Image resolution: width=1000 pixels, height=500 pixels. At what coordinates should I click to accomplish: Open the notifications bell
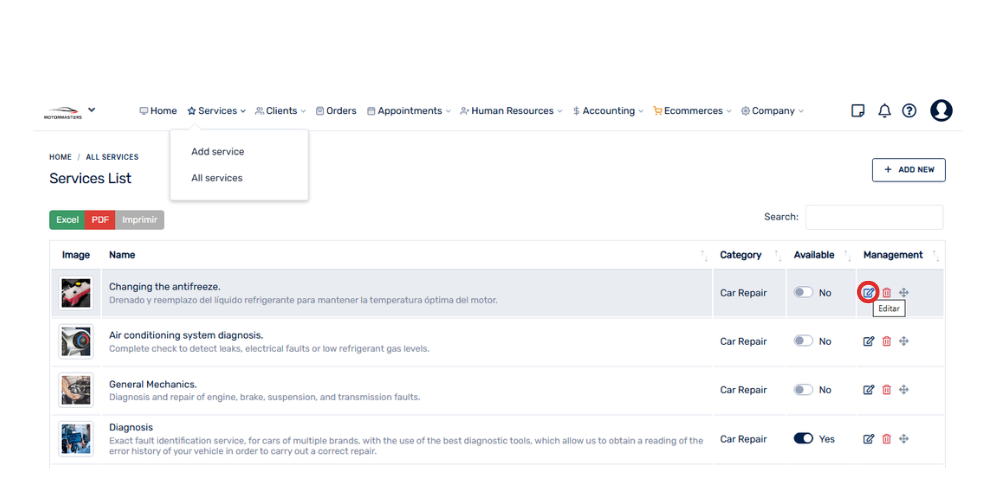click(x=884, y=111)
